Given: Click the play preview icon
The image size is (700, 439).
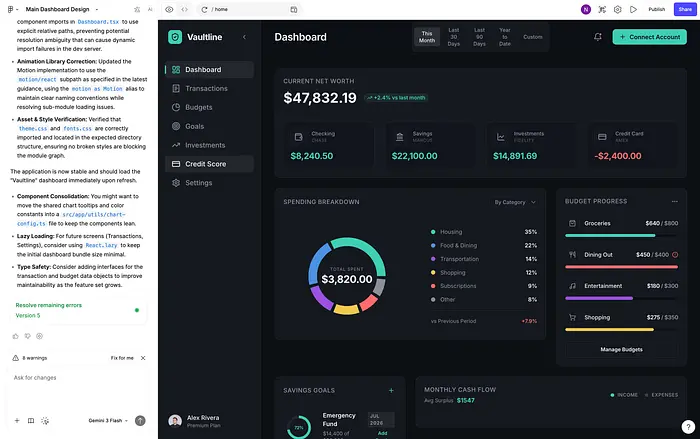Looking at the screenshot, I should (633, 9).
